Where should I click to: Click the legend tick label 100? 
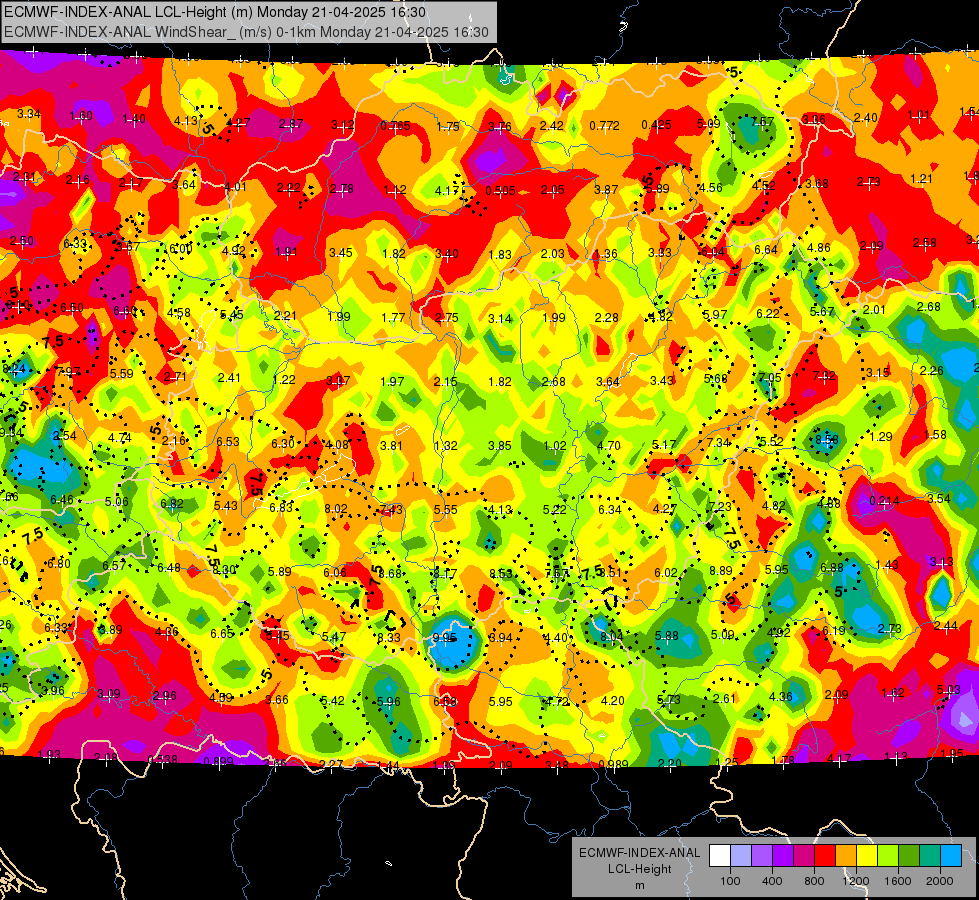click(x=730, y=881)
